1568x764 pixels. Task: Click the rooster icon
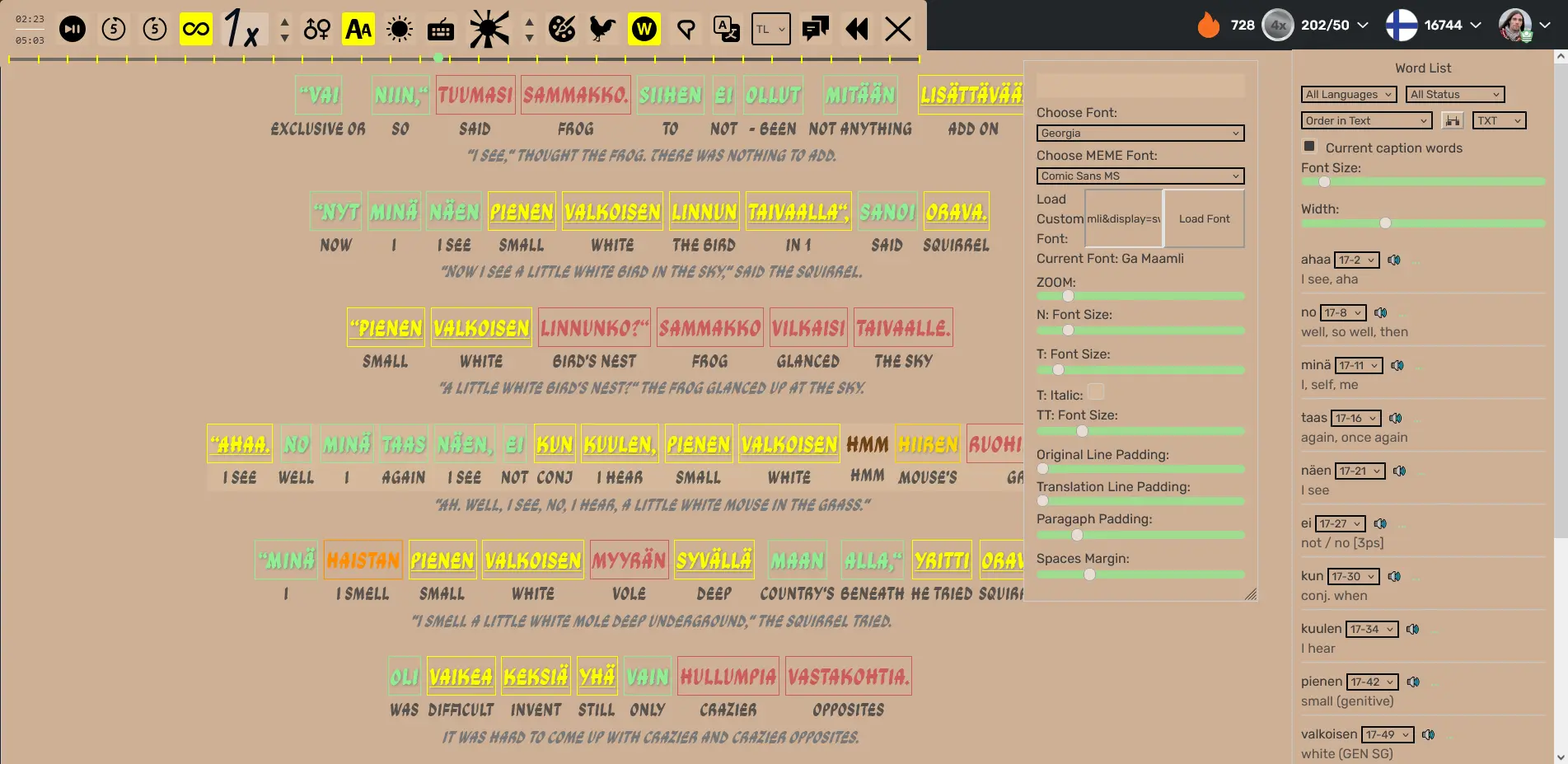point(603,30)
